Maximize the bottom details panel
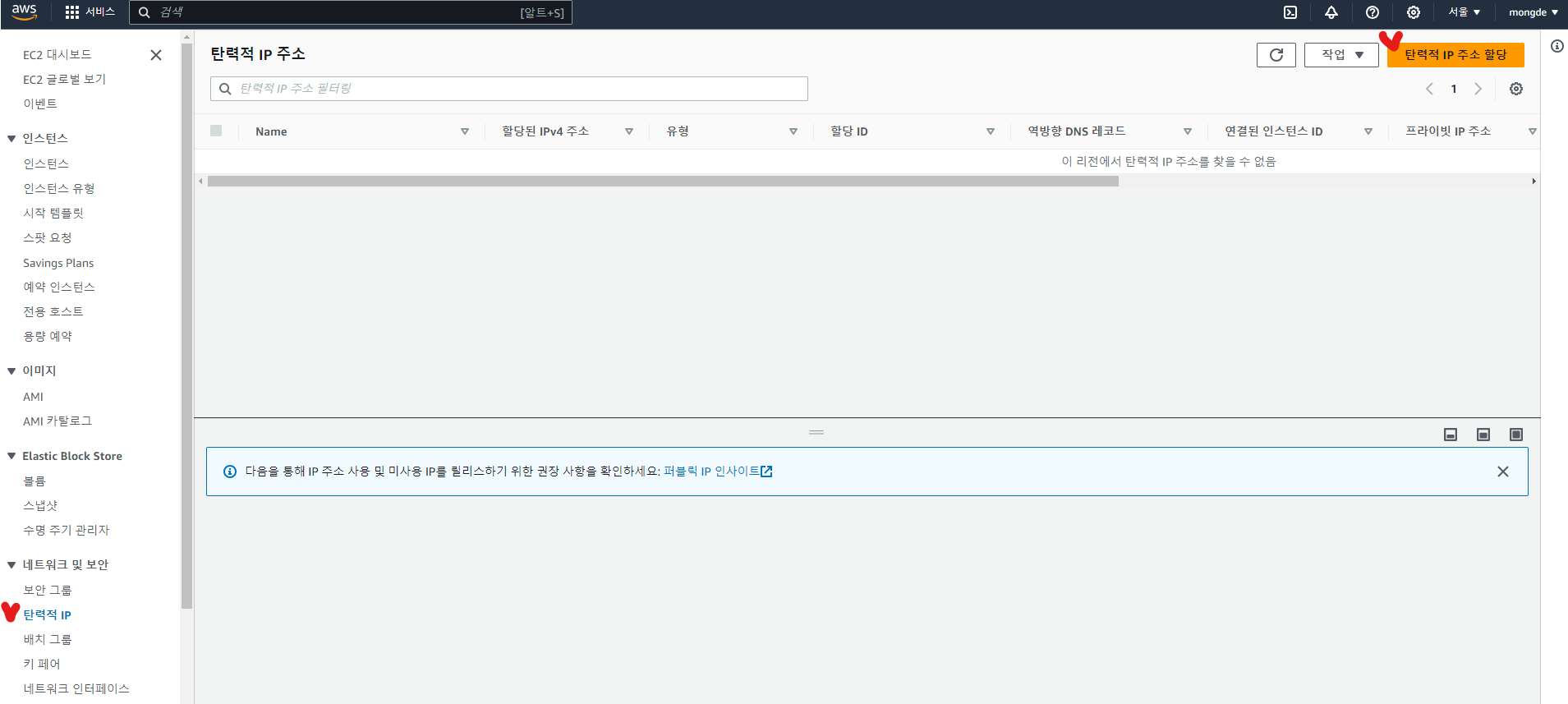Image resolution: width=1568 pixels, height=704 pixels. tap(1516, 435)
